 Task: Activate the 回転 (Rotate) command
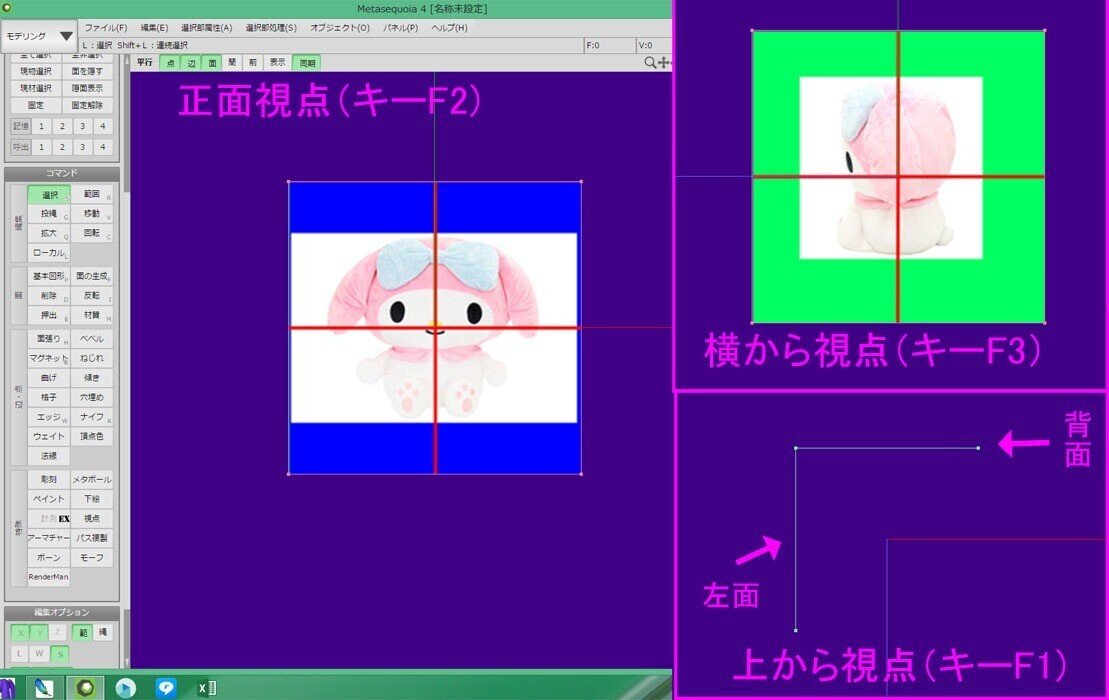(91, 232)
